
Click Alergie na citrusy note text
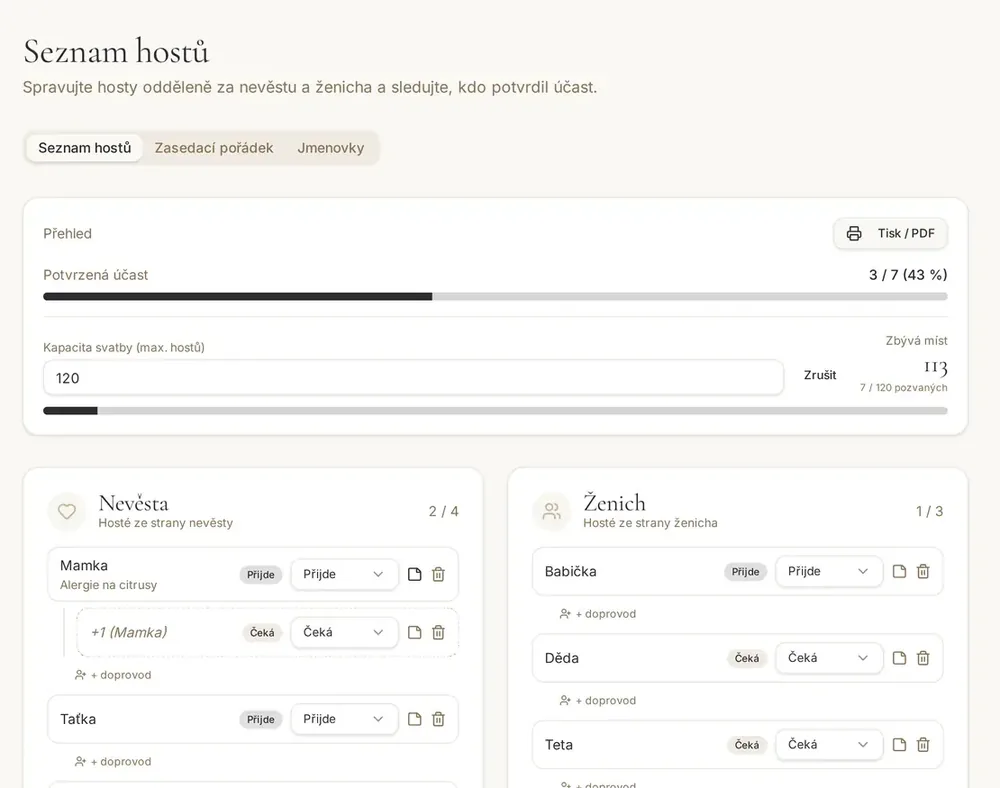(x=108, y=585)
